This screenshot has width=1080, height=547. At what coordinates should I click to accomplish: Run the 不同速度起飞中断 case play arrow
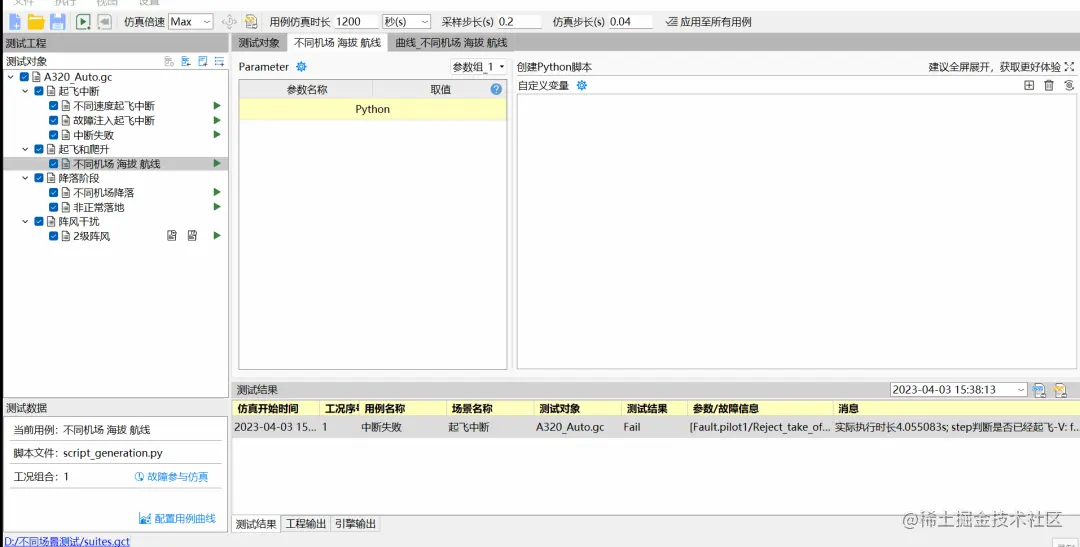tap(217, 106)
